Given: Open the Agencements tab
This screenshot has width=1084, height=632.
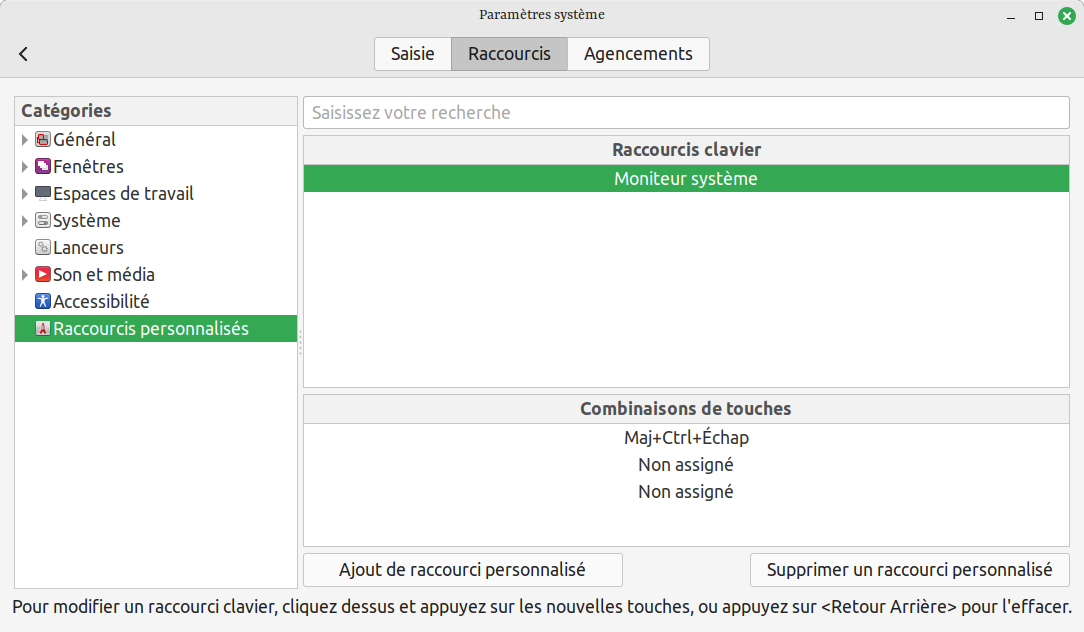Looking at the screenshot, I should pyautogui.click(x=638, y=54).
